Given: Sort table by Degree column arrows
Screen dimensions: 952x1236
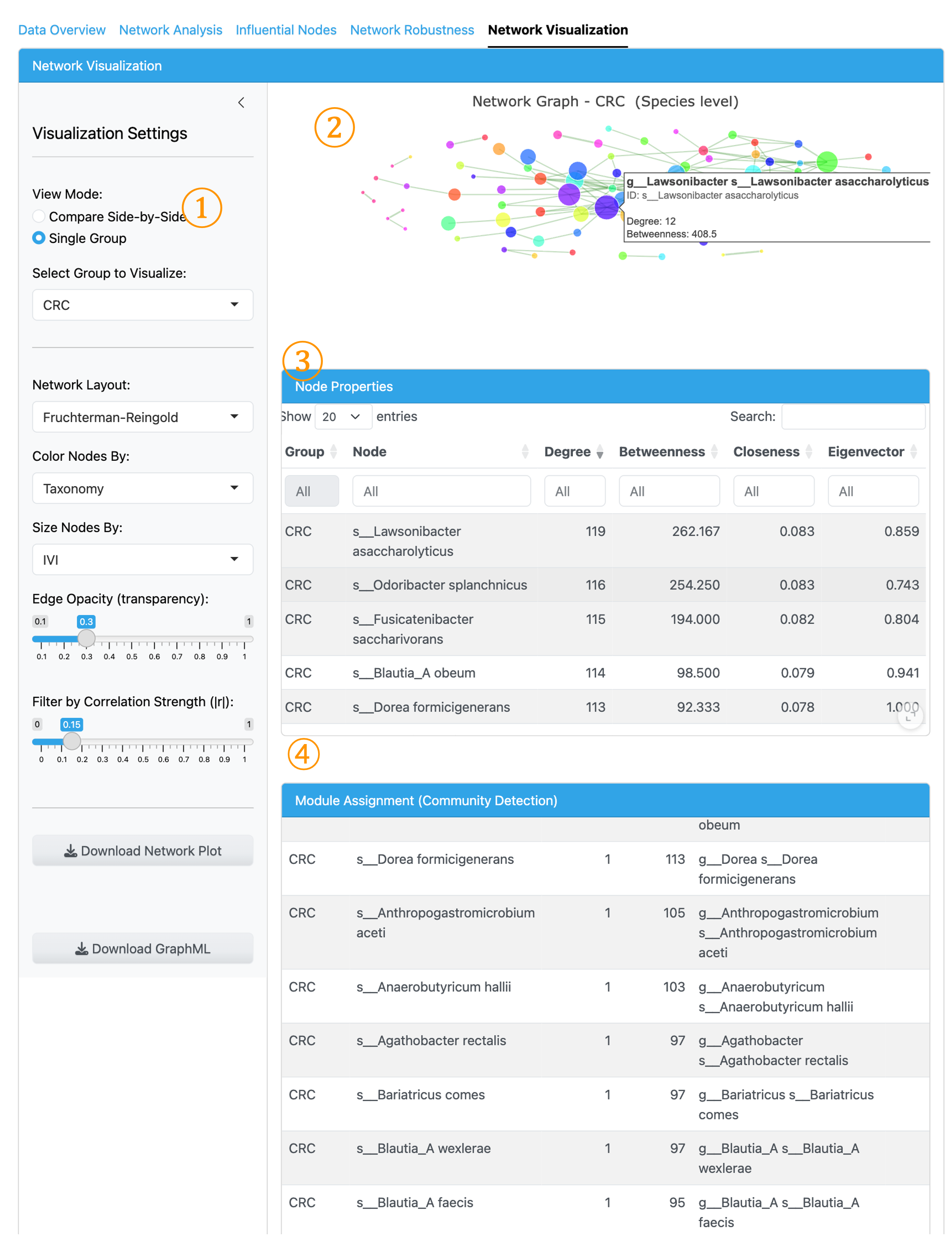Looking at the screenshot, I should point(600,452).
